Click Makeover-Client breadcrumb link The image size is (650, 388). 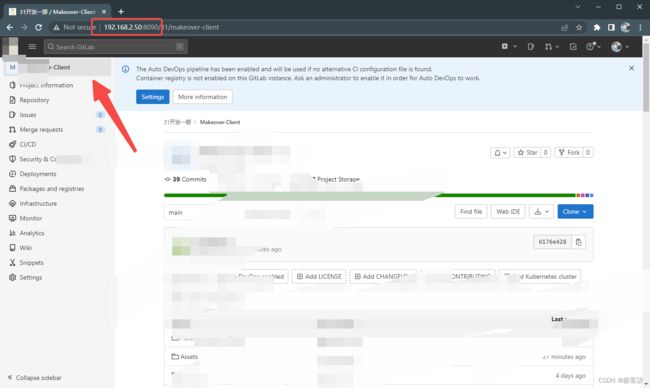[220, 122]
